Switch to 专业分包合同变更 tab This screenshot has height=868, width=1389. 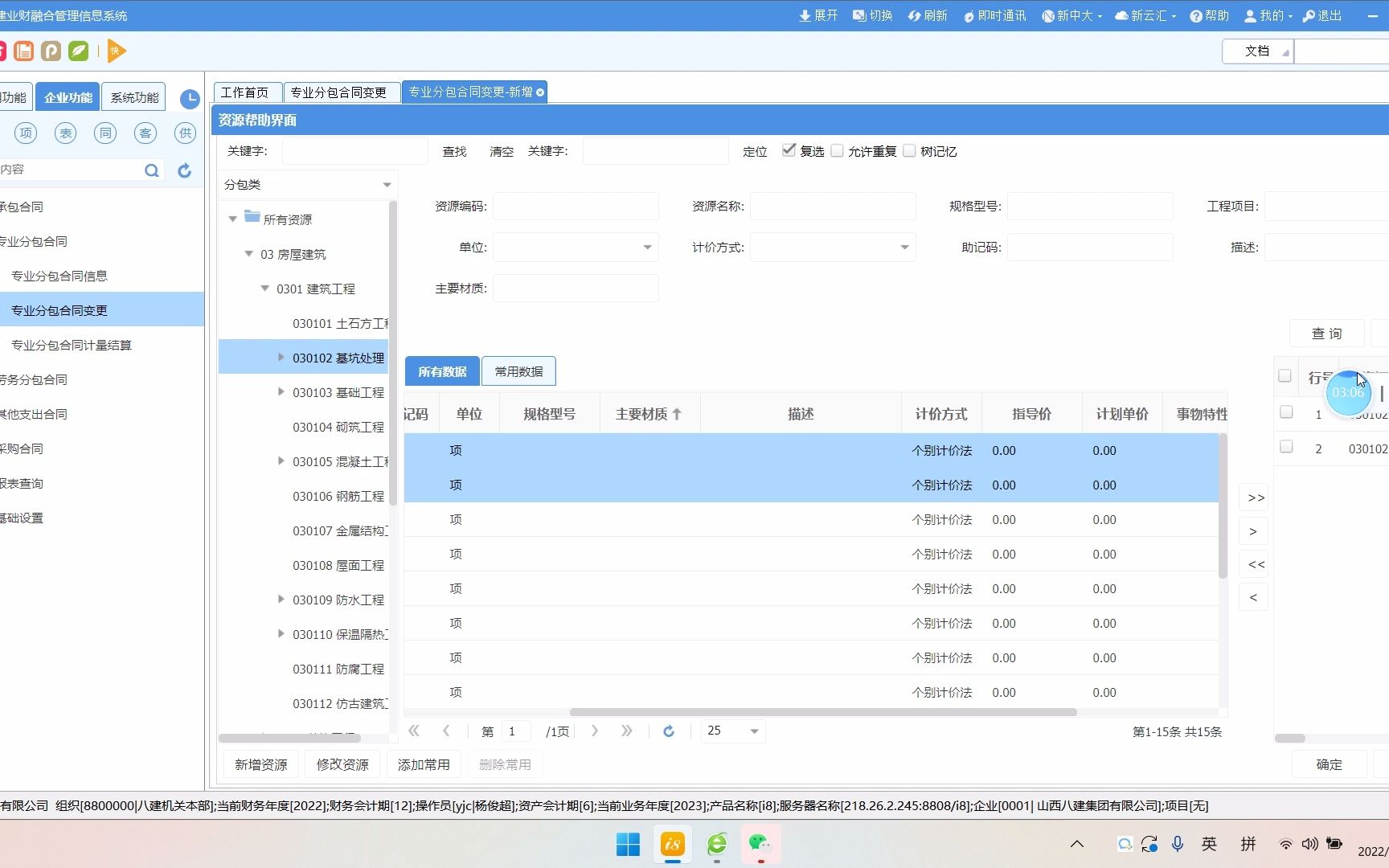[x=342, y=92]
